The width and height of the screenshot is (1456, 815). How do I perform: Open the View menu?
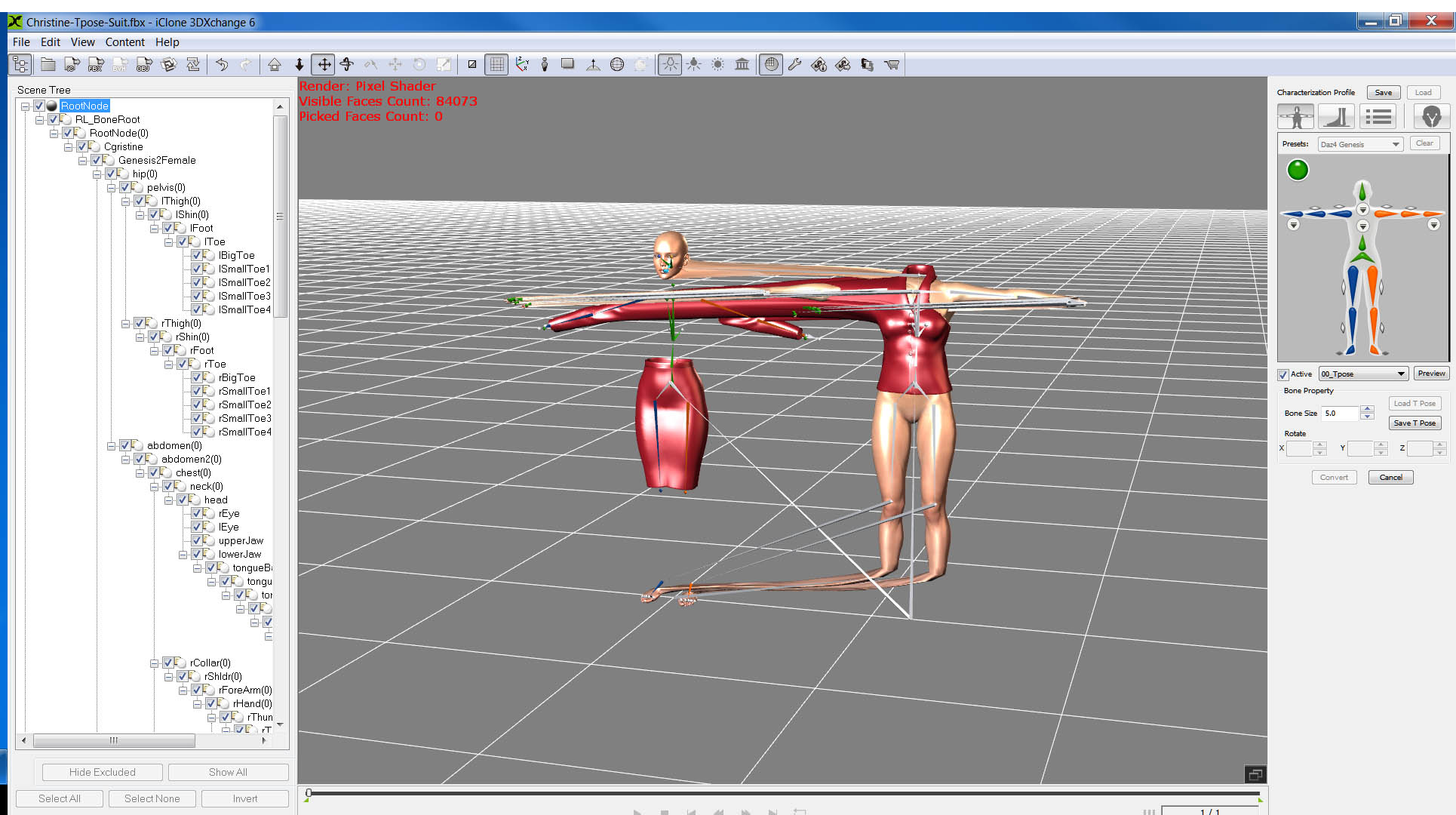coord(82,42)
